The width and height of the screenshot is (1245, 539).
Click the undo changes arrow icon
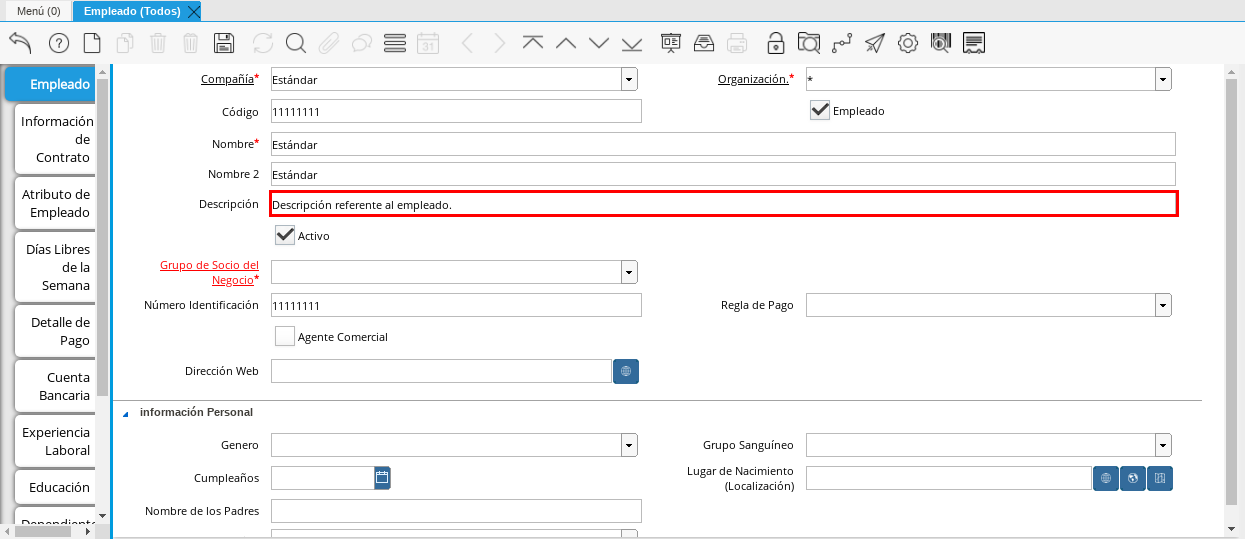click(20, 43)
